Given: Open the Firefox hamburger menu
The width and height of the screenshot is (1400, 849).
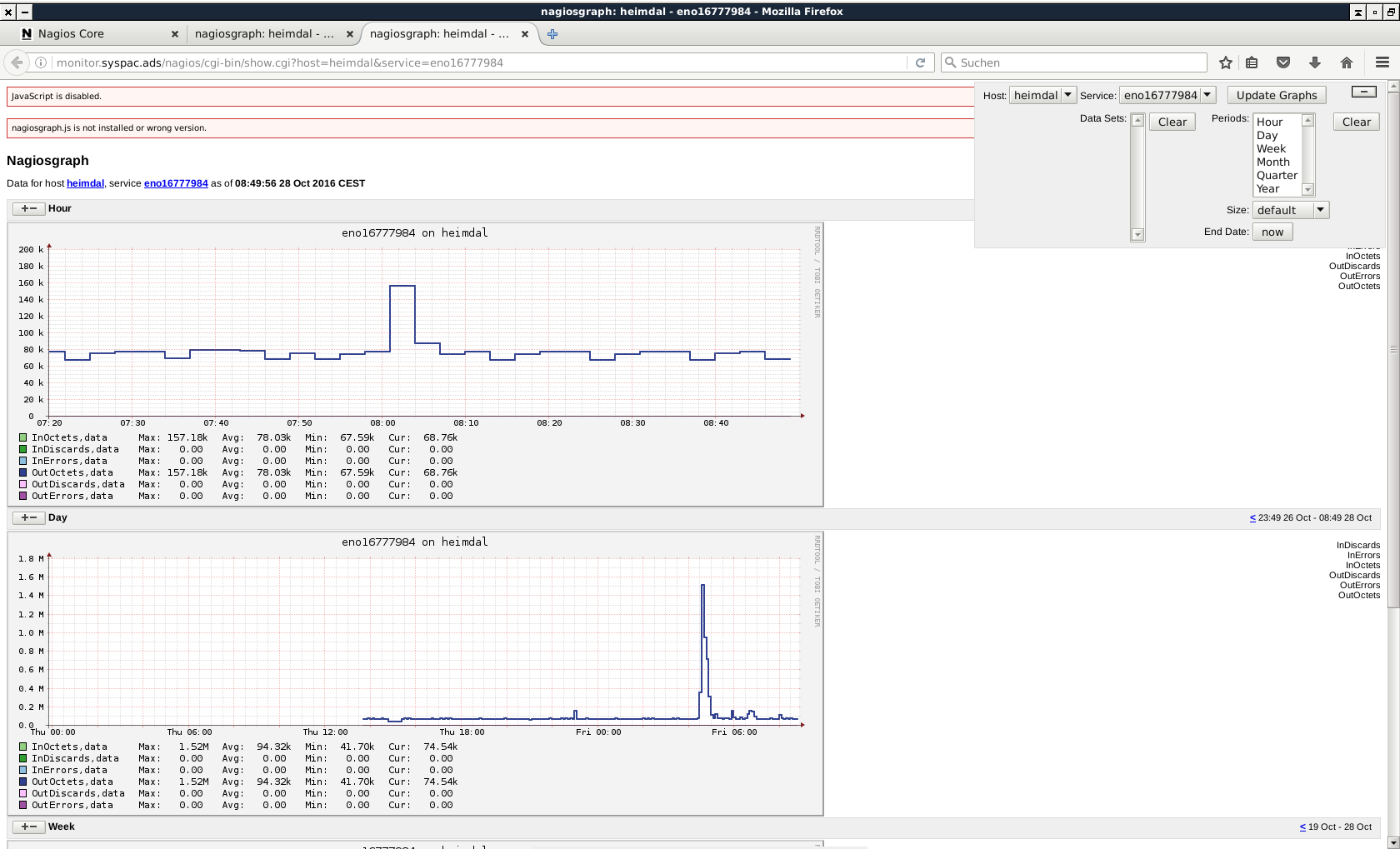Looking at the screenshot, I should pyautogui.click(x=1382, y=62).
